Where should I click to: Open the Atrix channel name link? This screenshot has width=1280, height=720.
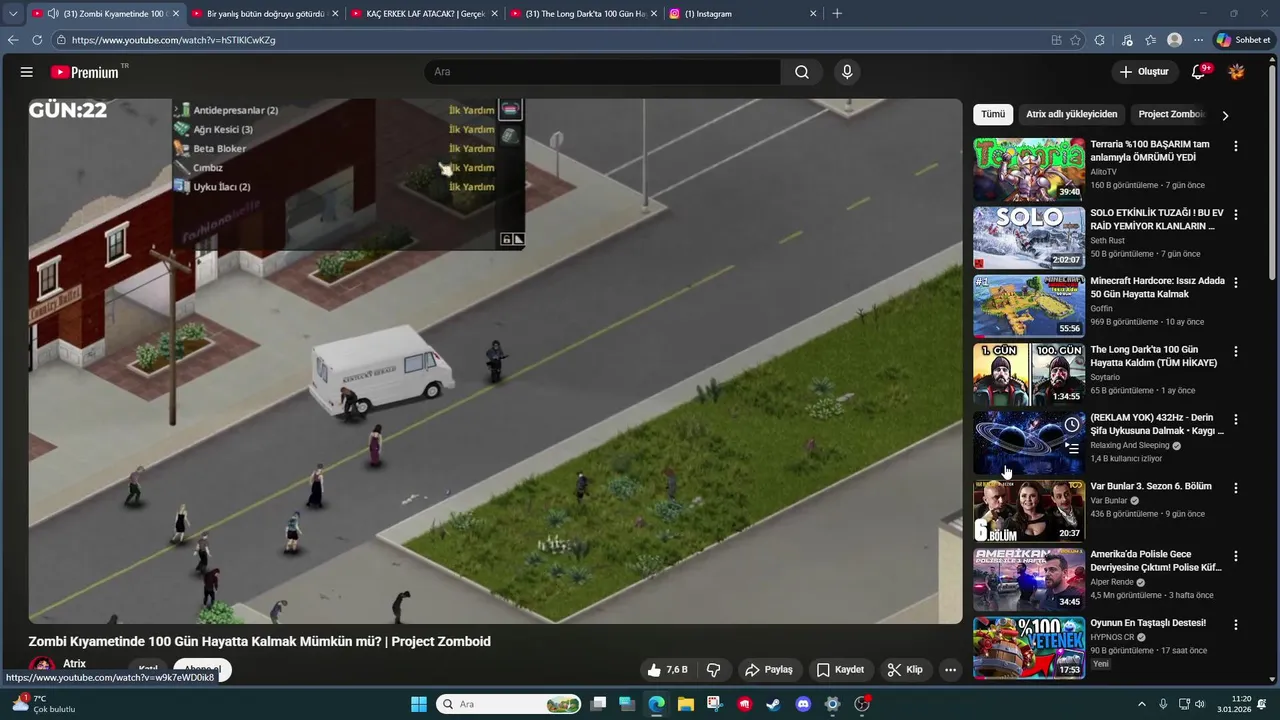[x=74, y=664]
